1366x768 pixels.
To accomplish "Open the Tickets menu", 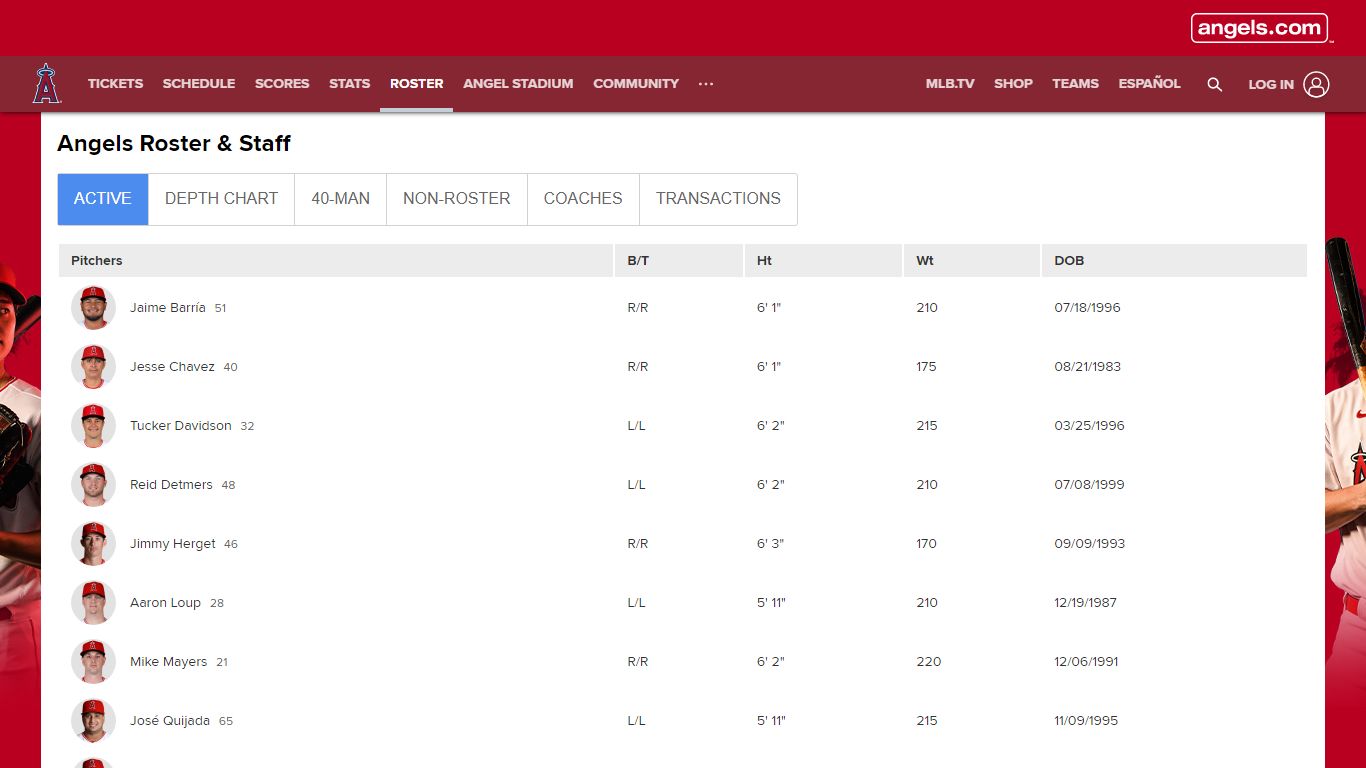I will click(115, 84).
